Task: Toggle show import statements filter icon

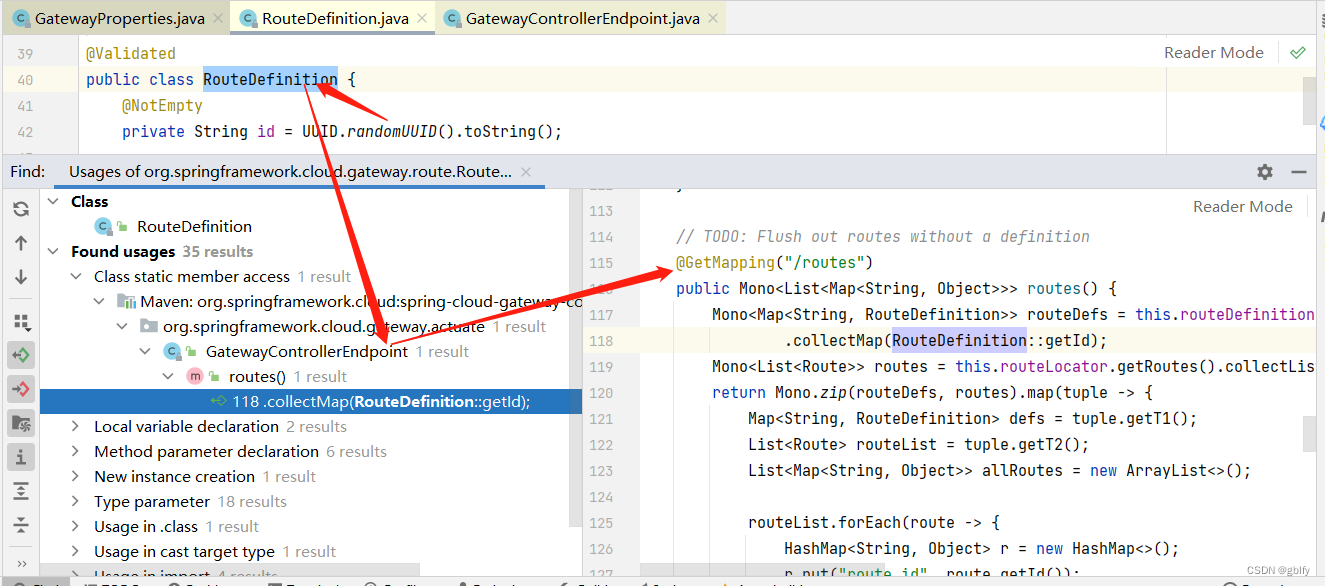Action: tap(20, 422)
